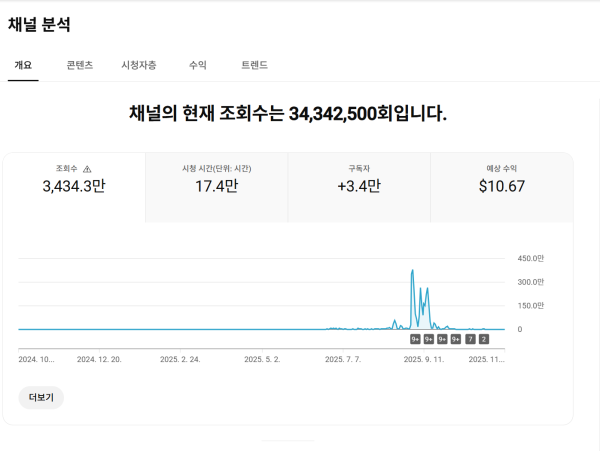The width and height of the screenshot is (600, 451).
Task: Click the highest peak on the views chart
Action: click(412, 271)
